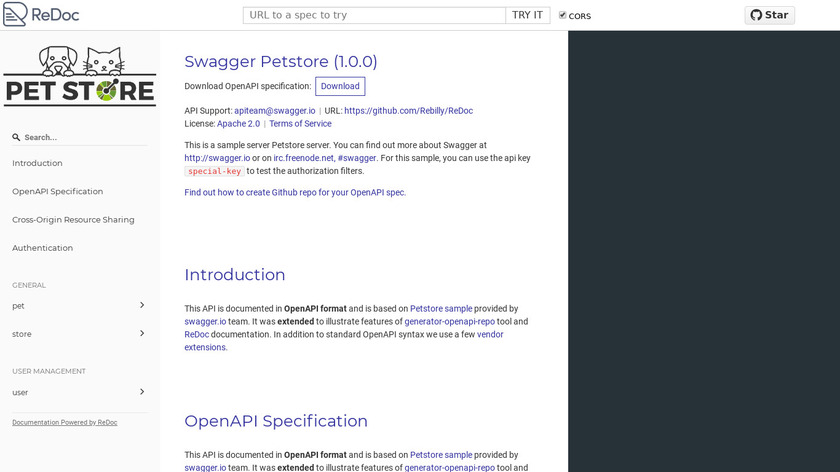The image size is (840, 472).
Task: Open Introduction in the sidebar menu
Action: click(37, 163)
